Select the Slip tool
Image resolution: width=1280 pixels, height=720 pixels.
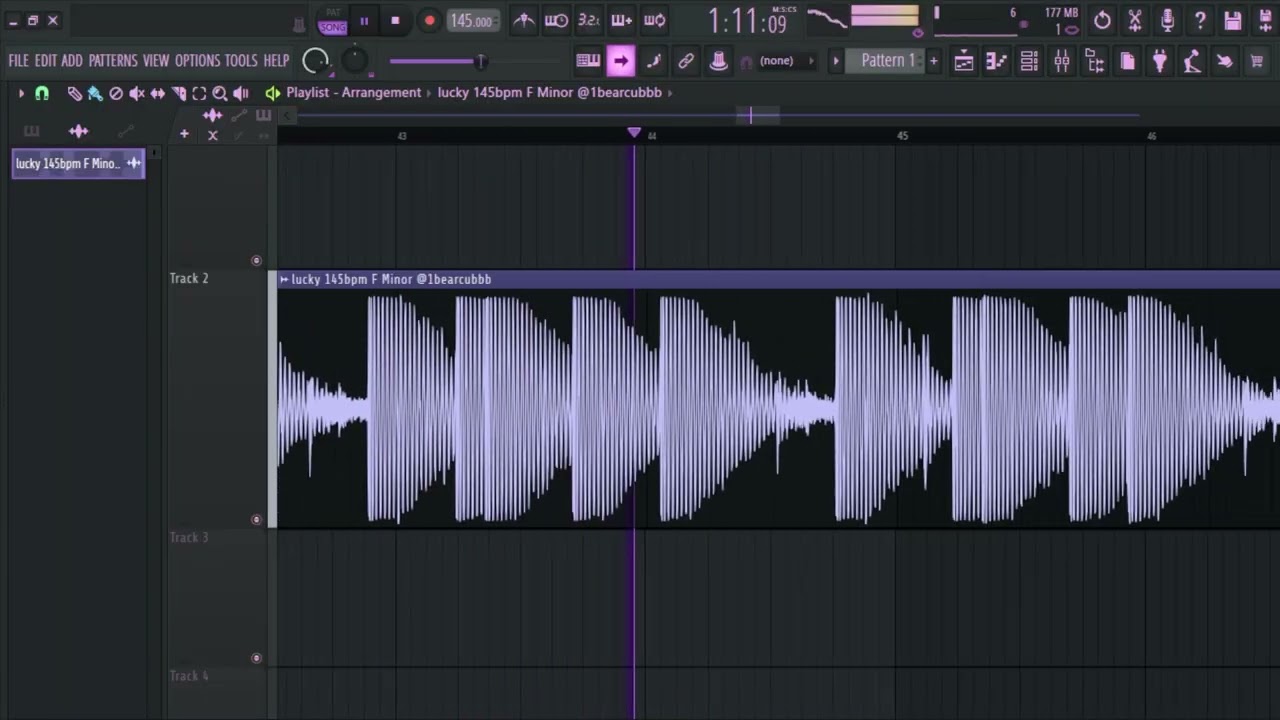coord(158,93)
